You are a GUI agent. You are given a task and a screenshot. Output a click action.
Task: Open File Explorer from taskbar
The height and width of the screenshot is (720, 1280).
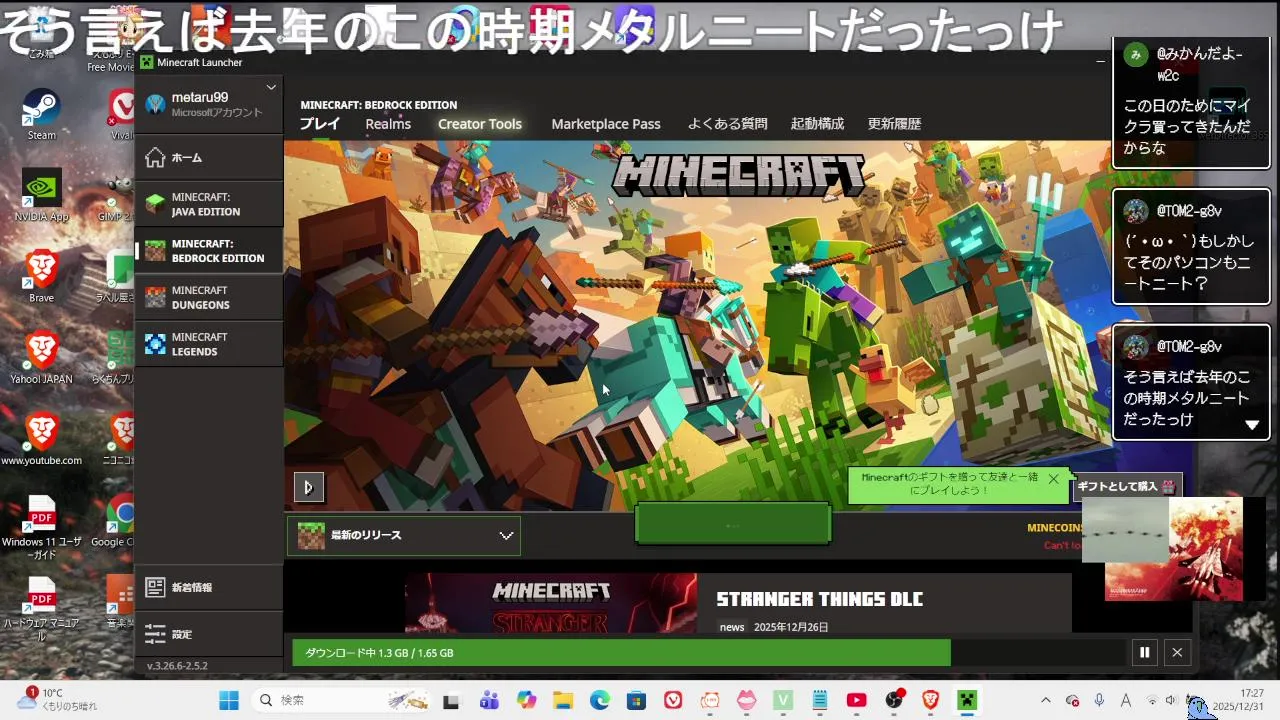(563, 701)
